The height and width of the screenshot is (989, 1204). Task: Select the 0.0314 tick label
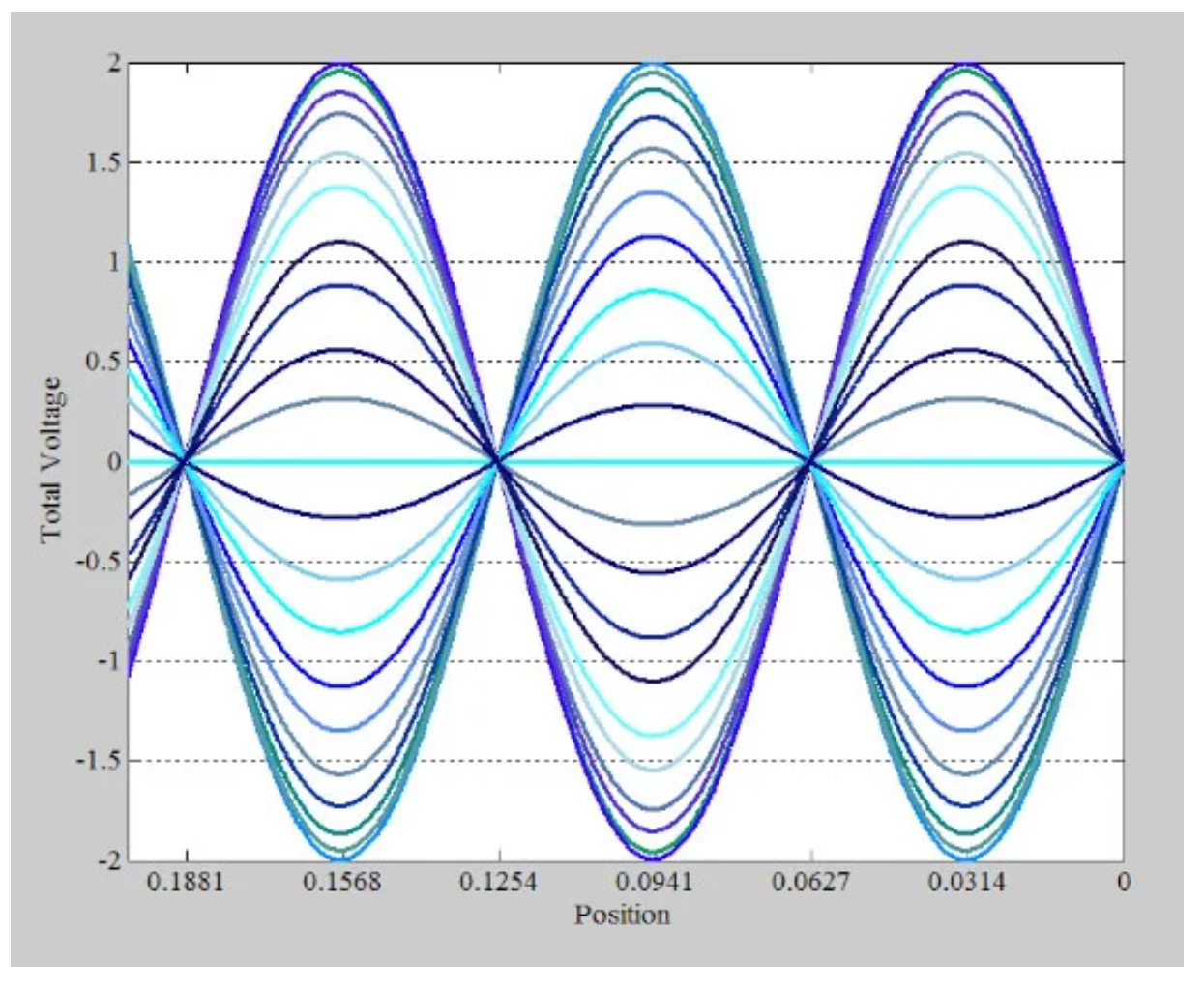[967, 882]
